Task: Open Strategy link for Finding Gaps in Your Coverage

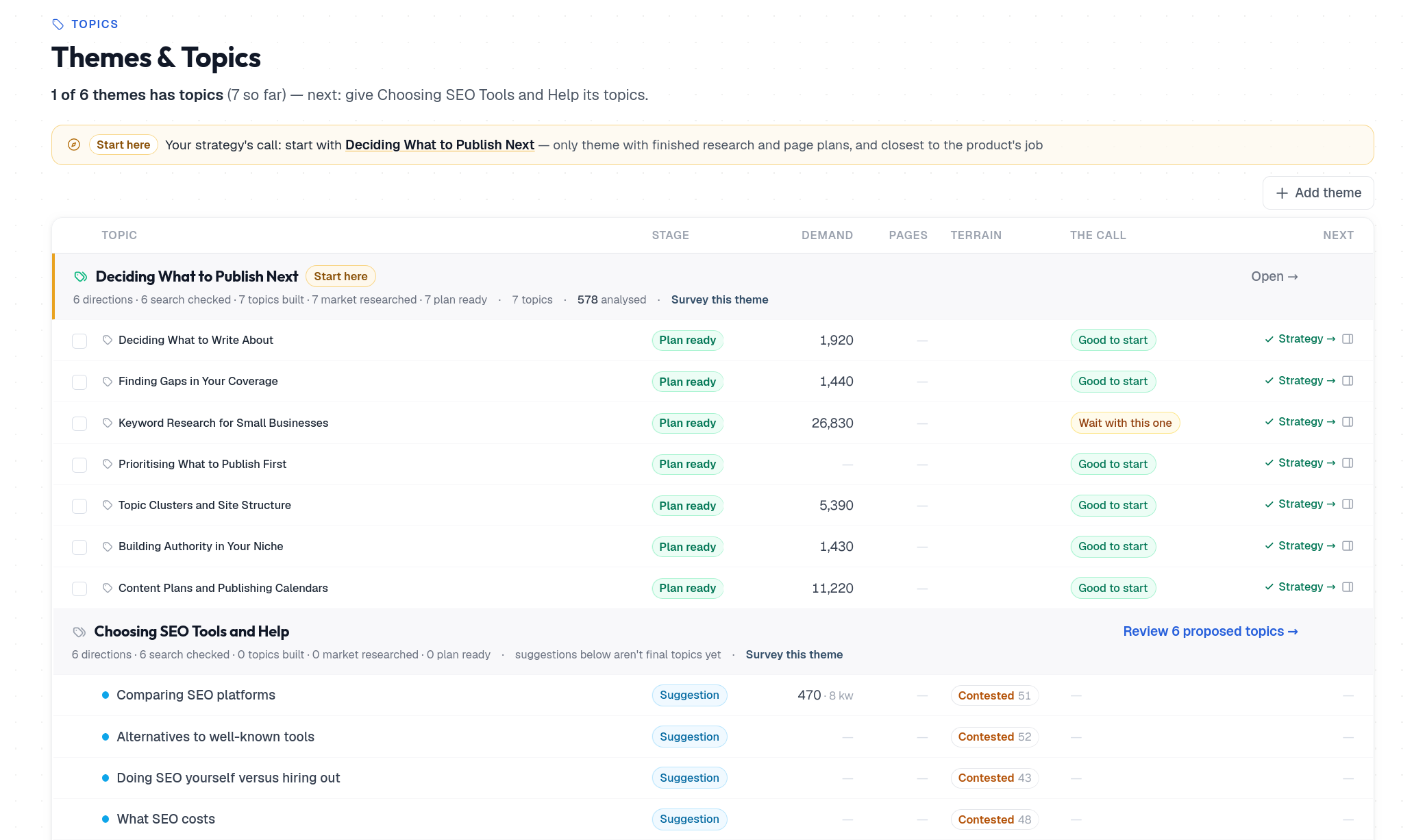Action: (x=1300, y=380)
